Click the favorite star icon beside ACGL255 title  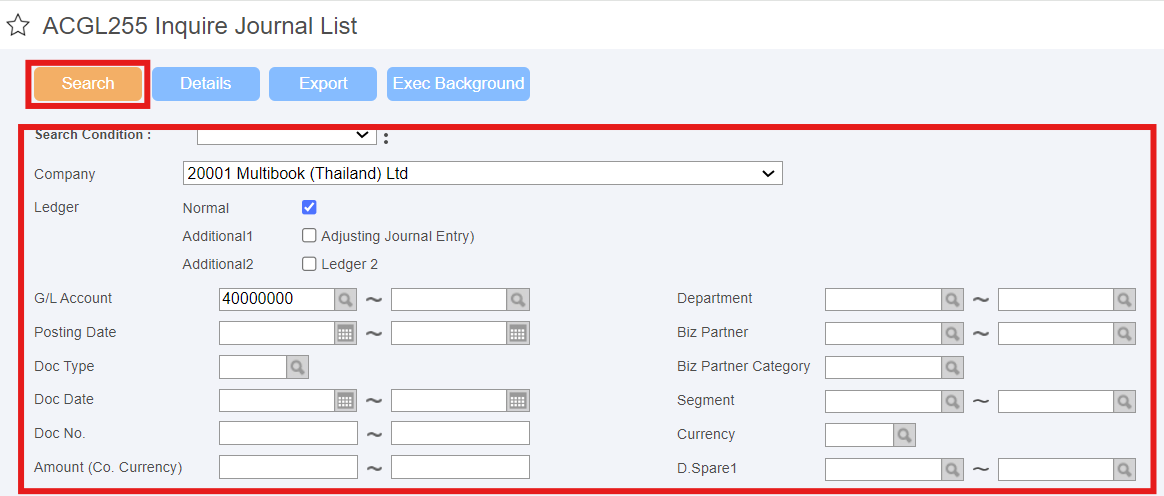18,26
